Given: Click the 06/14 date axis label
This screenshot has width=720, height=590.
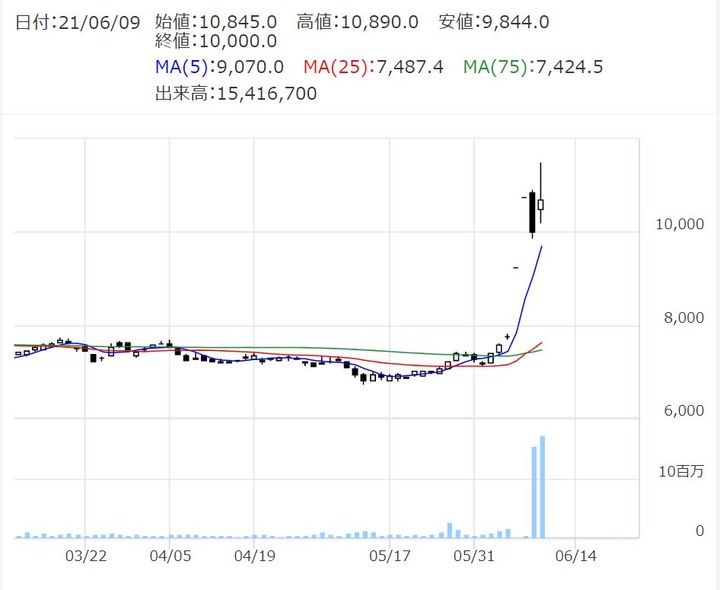Looking at the screenshot, I should tap(576, 556).
